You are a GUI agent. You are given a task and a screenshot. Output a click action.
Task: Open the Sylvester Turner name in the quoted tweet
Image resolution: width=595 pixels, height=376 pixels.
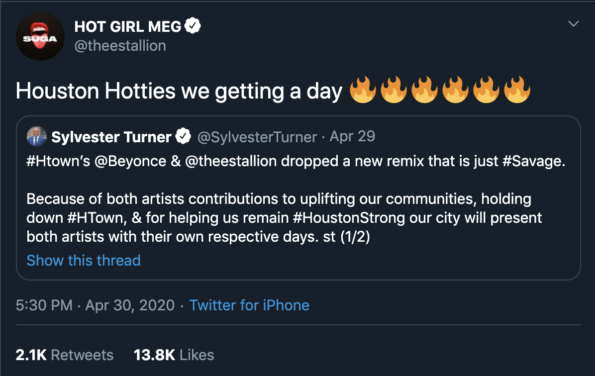click(x=111, y=137)
